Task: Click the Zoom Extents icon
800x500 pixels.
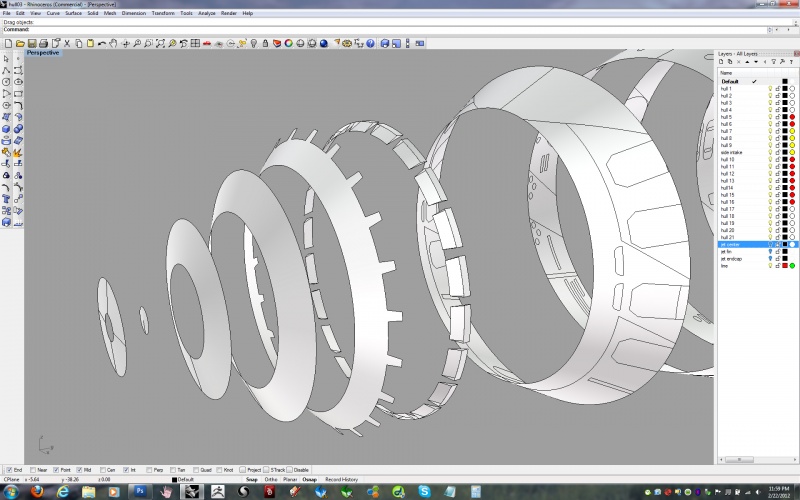Action: click(x=160, y=43)
